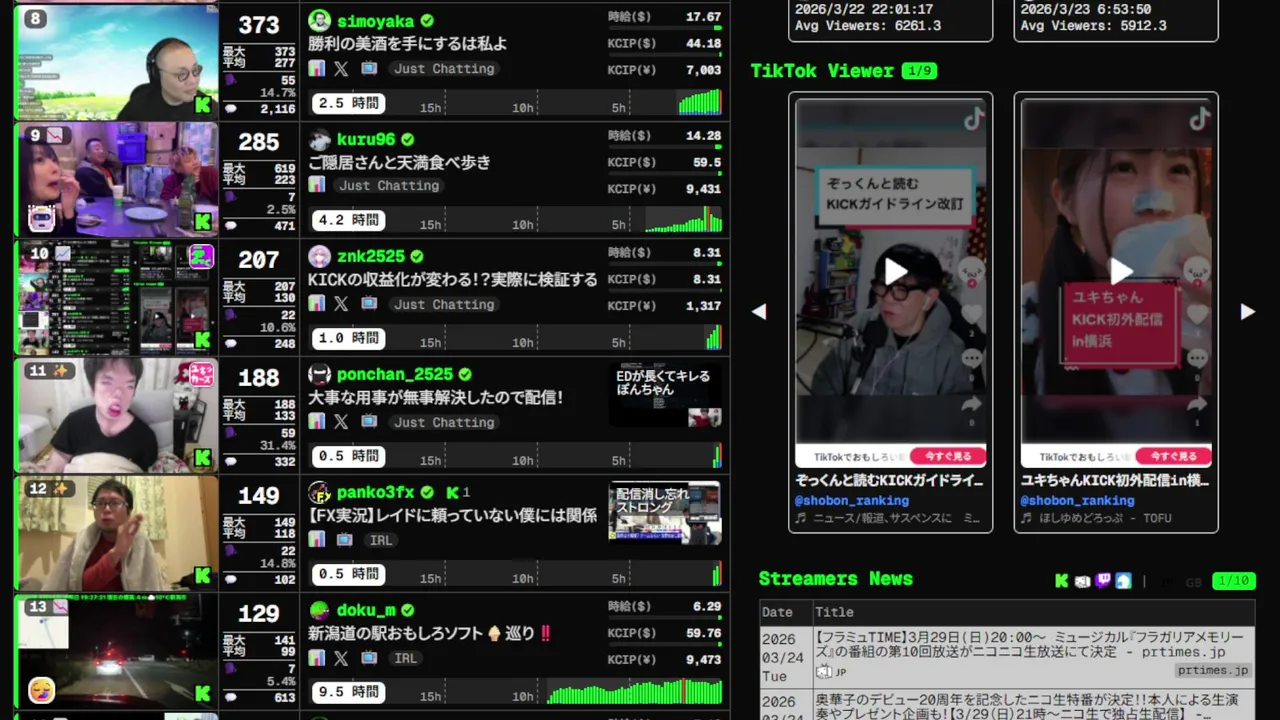Click the prtimes.jp source tag
Screen dimensions: 1280x720
(x=1212, y=671)
